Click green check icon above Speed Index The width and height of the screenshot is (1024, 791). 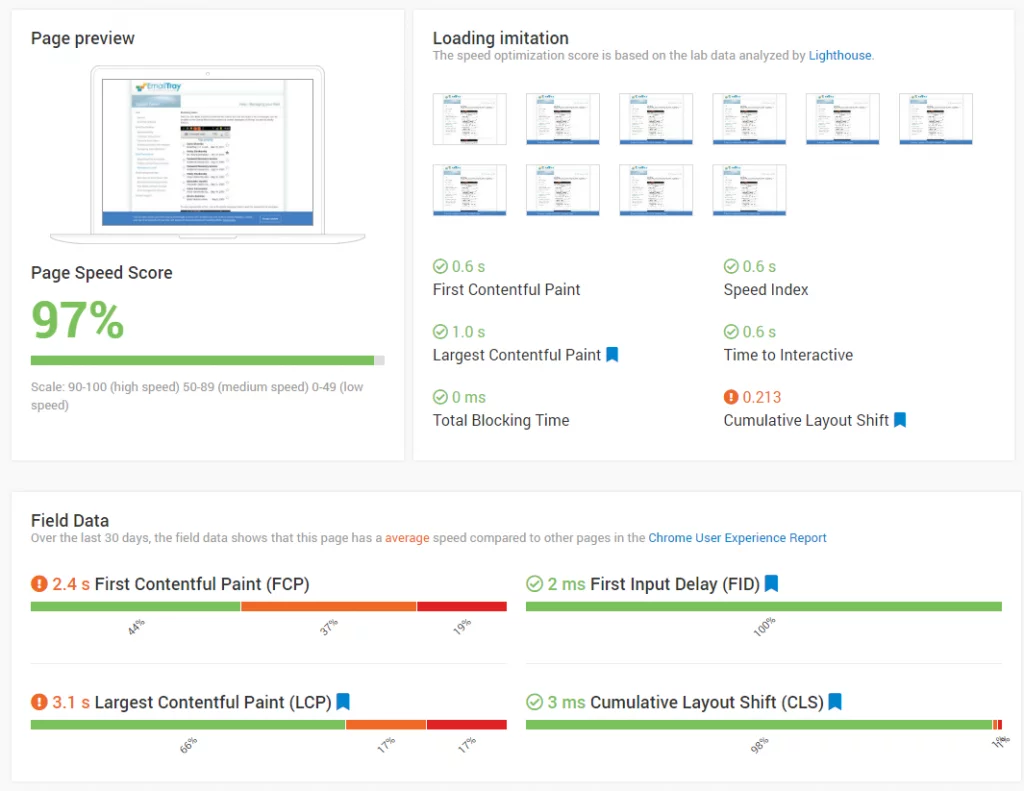[731, 267]
